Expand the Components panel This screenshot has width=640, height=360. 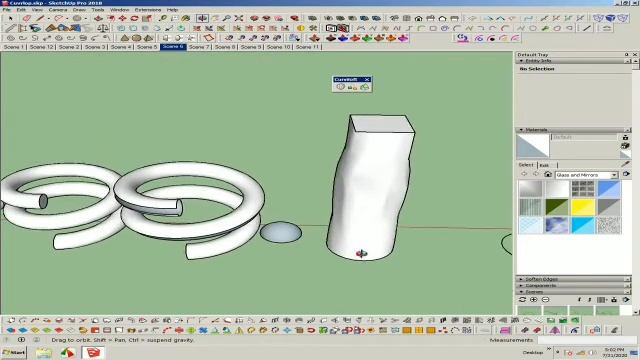[x=521, y=286]
